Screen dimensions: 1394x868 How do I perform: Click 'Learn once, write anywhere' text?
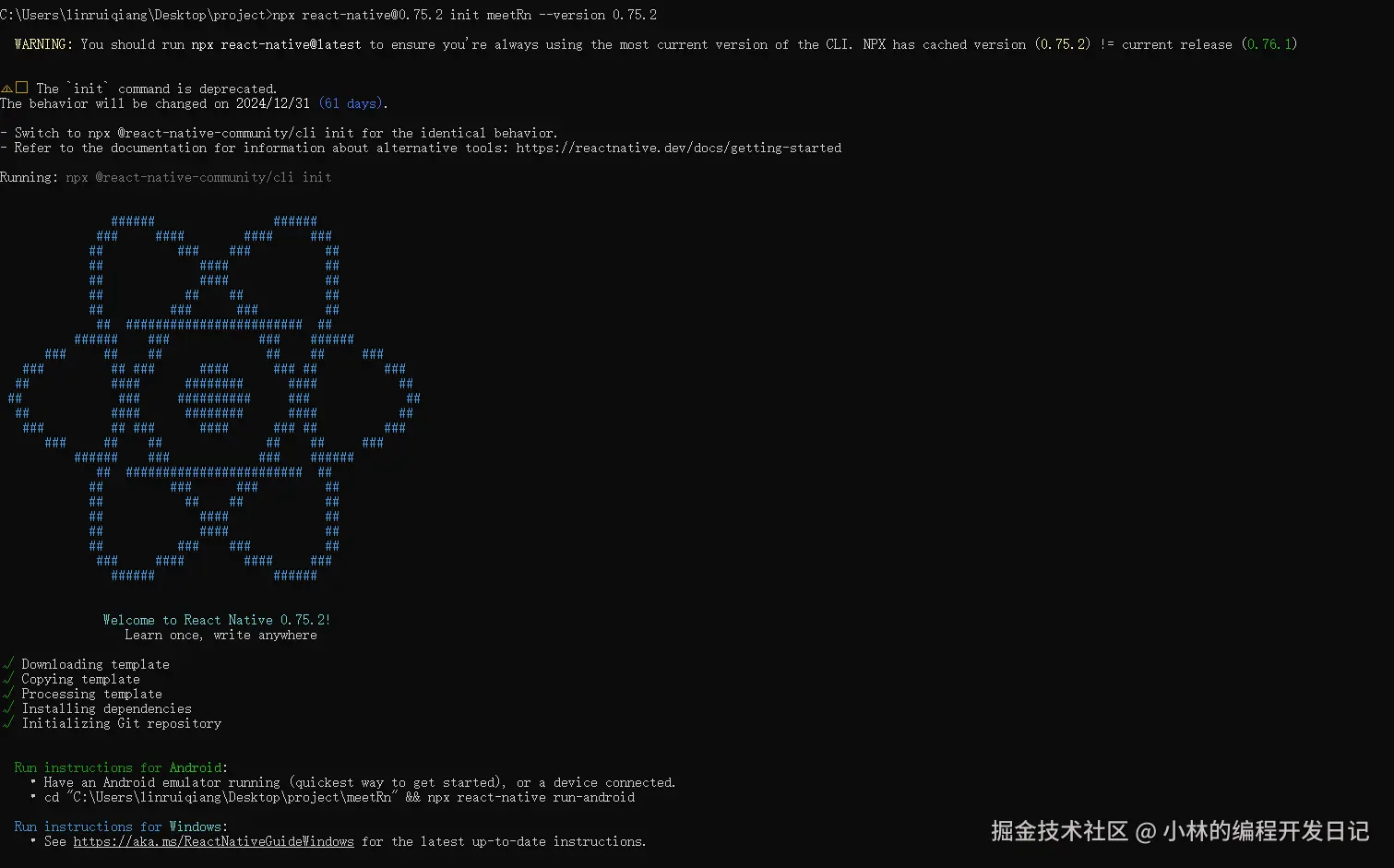click(x=220, y=635)
